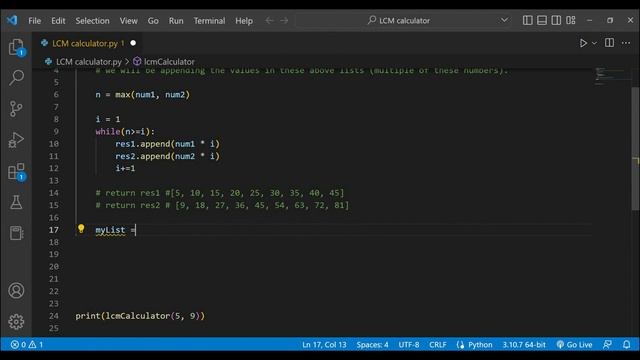Toggle the primary side bar layout icon
640x360 pixels.
coord(527,20)
